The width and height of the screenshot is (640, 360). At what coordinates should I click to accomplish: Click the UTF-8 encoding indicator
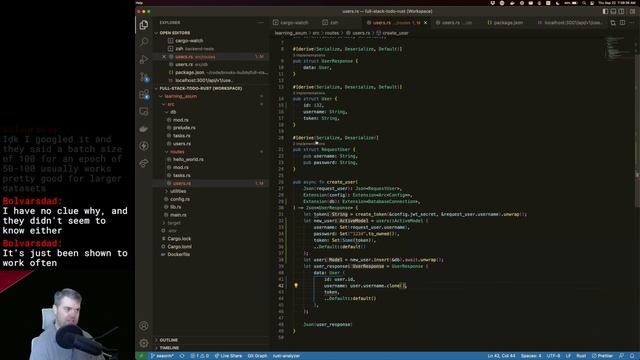pyautogui.click(x=553, y=356)
